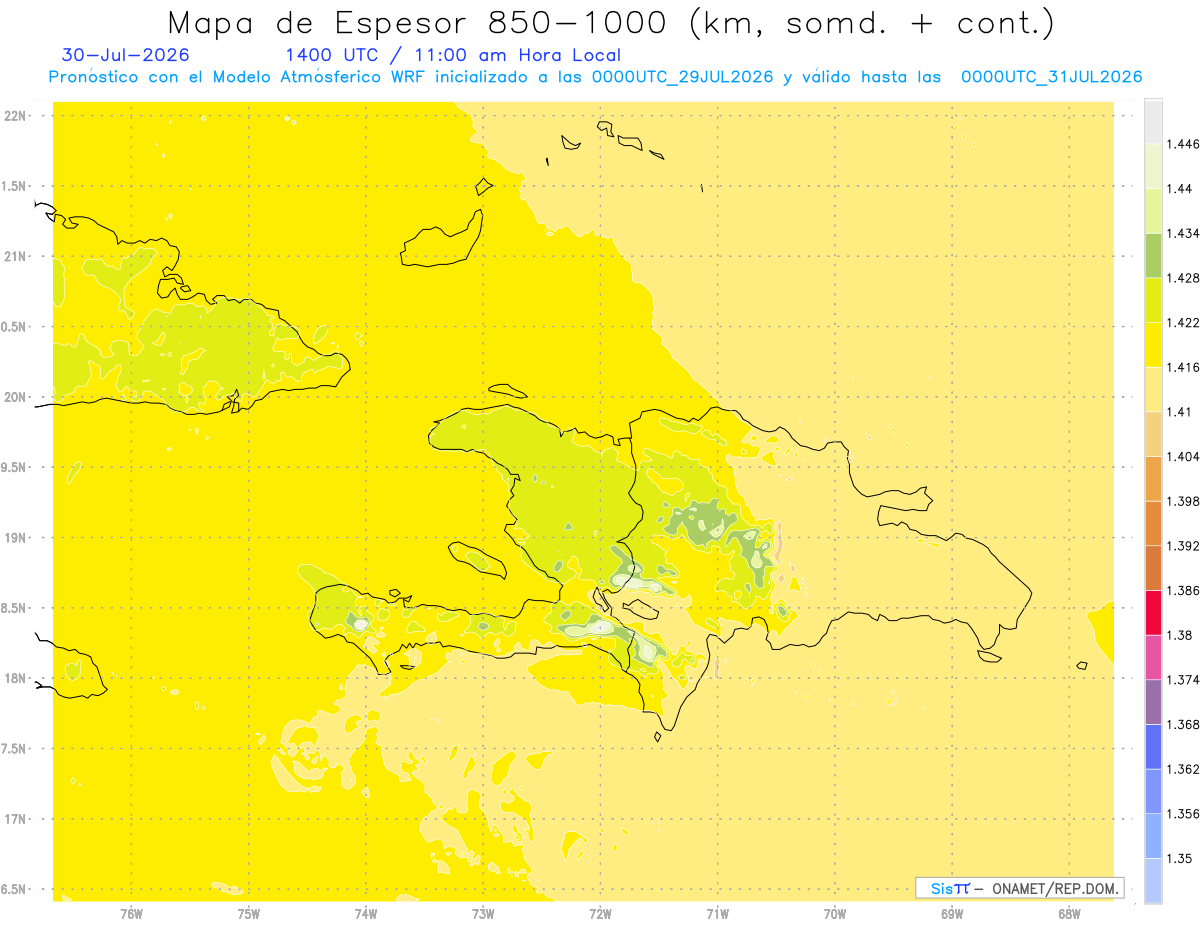Select the '73W' longitude axis label
The width and height of the screenshot is (1200, 927).
tap(483, 914)
